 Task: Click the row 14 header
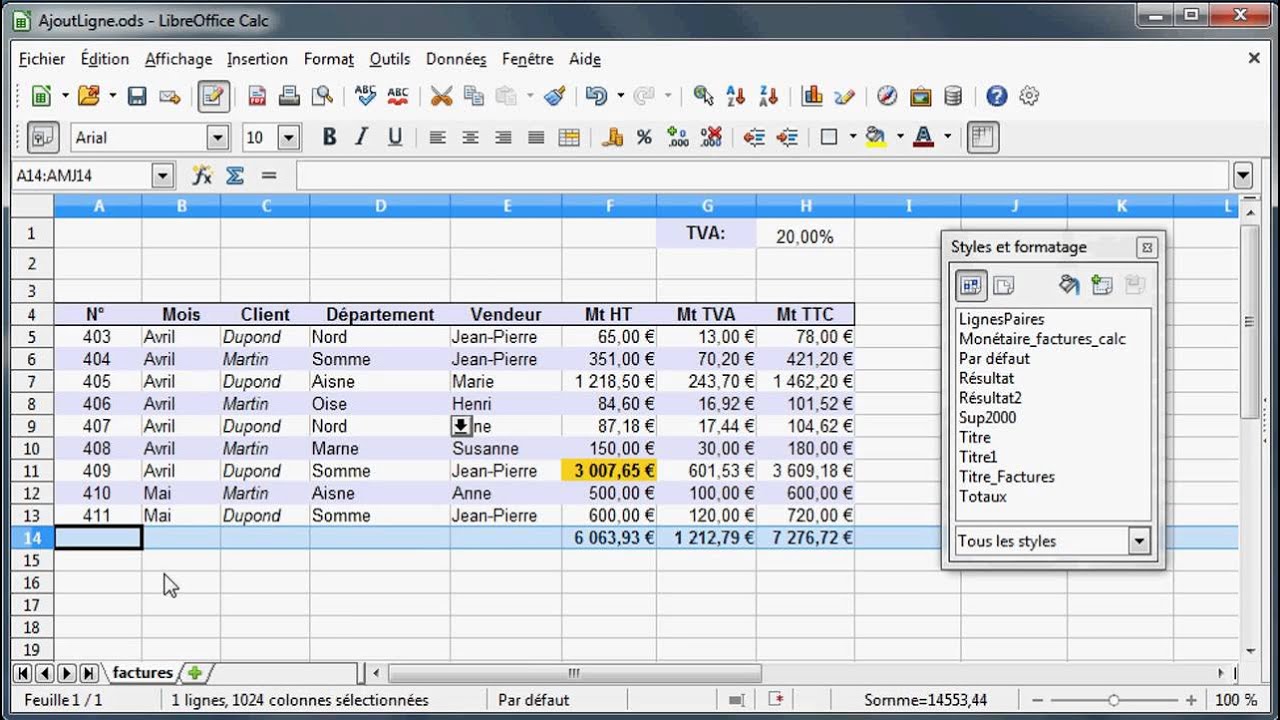31,538
